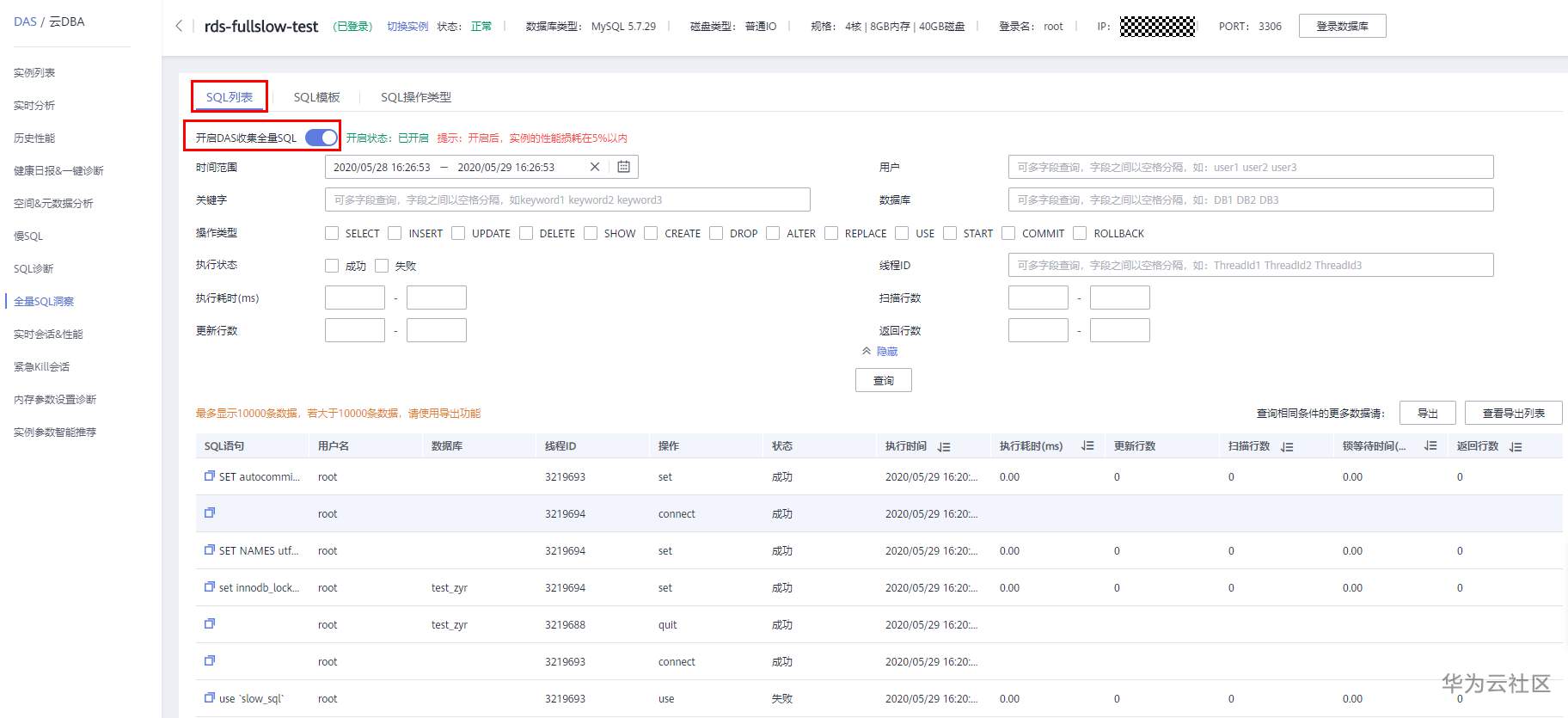Screen dimensions: 1568x718
Task: Click the 扫描行数 minimum value box
Action: click(x=1038, y=298)
